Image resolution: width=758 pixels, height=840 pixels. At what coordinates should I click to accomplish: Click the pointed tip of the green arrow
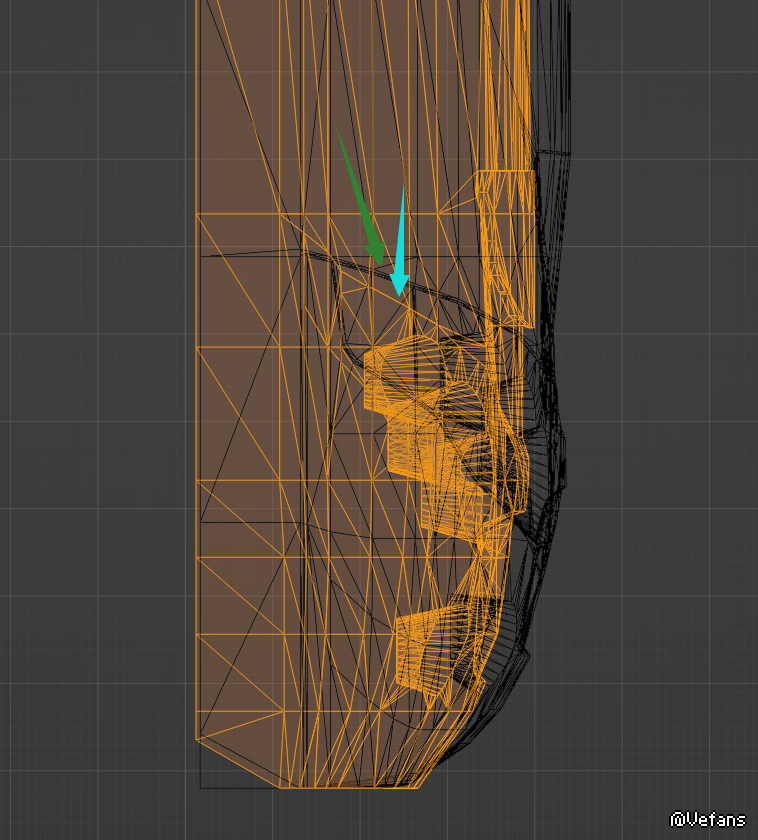pos(381,264)
